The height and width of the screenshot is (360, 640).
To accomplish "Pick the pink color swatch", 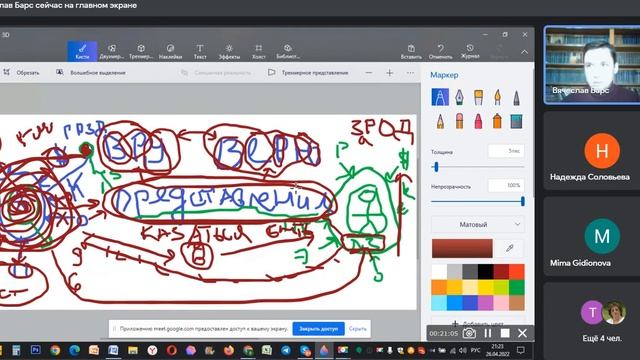I will point(501,303).
